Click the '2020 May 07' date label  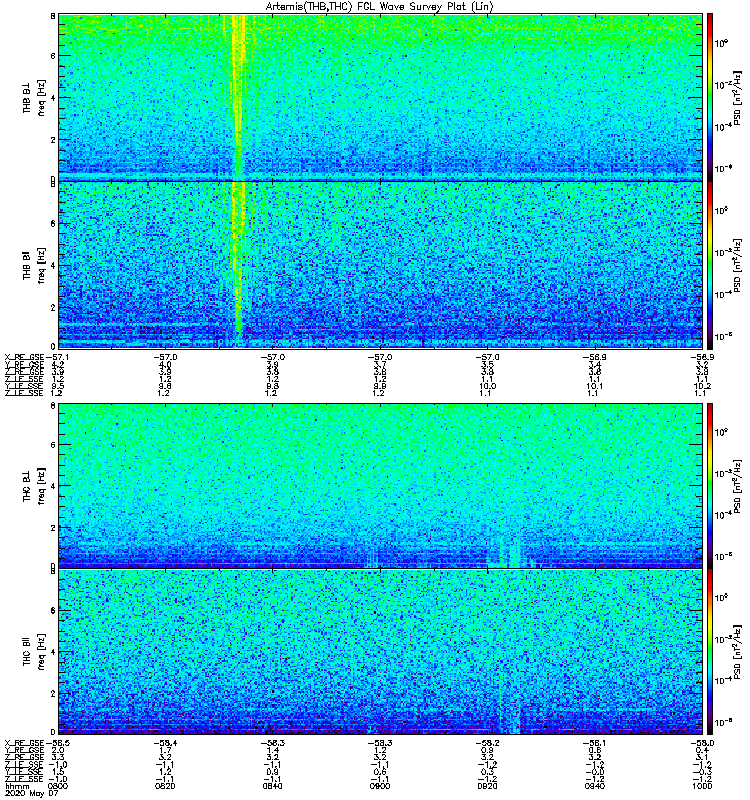coord(32,793)
